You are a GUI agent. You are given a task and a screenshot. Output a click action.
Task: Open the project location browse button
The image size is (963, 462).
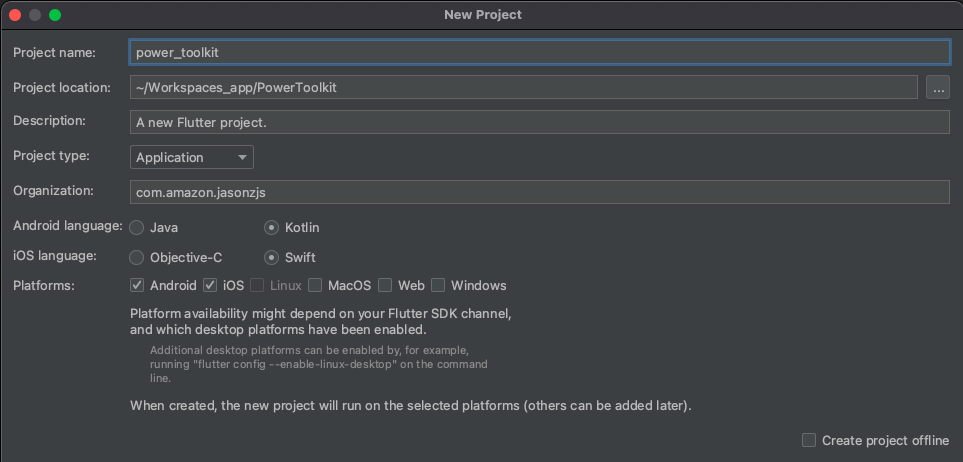coord(938,87)
